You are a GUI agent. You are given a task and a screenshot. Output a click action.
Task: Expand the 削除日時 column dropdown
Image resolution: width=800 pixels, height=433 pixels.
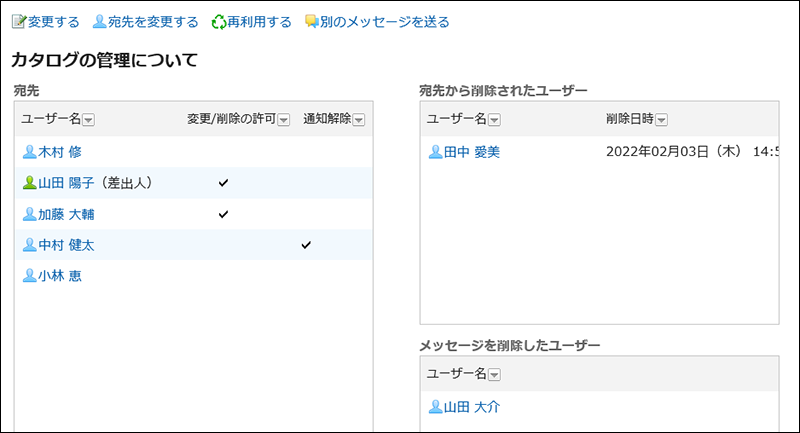[661, 120]
